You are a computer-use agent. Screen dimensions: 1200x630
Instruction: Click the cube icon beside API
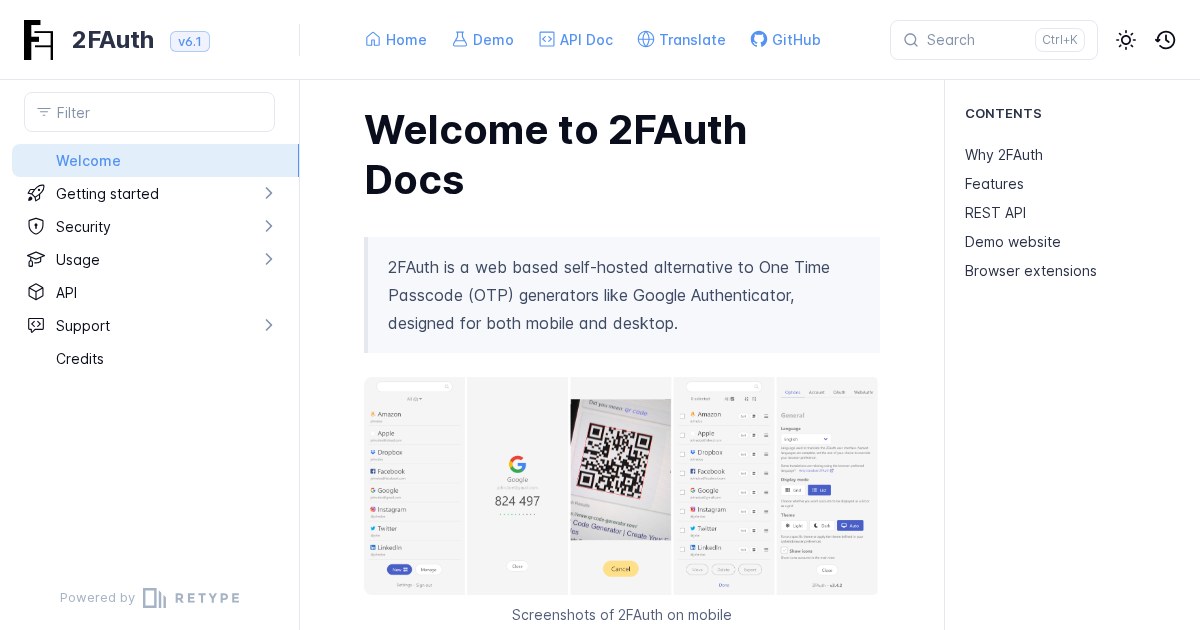pyautogui.click(x=36, y=292)
